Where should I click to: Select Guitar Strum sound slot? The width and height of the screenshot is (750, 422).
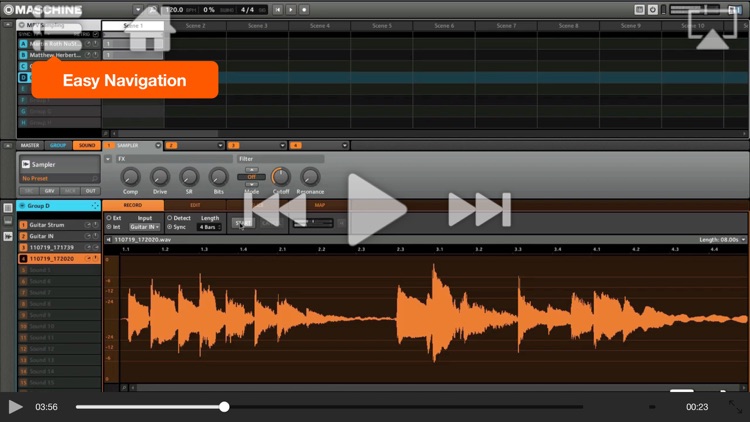(59, 224)
